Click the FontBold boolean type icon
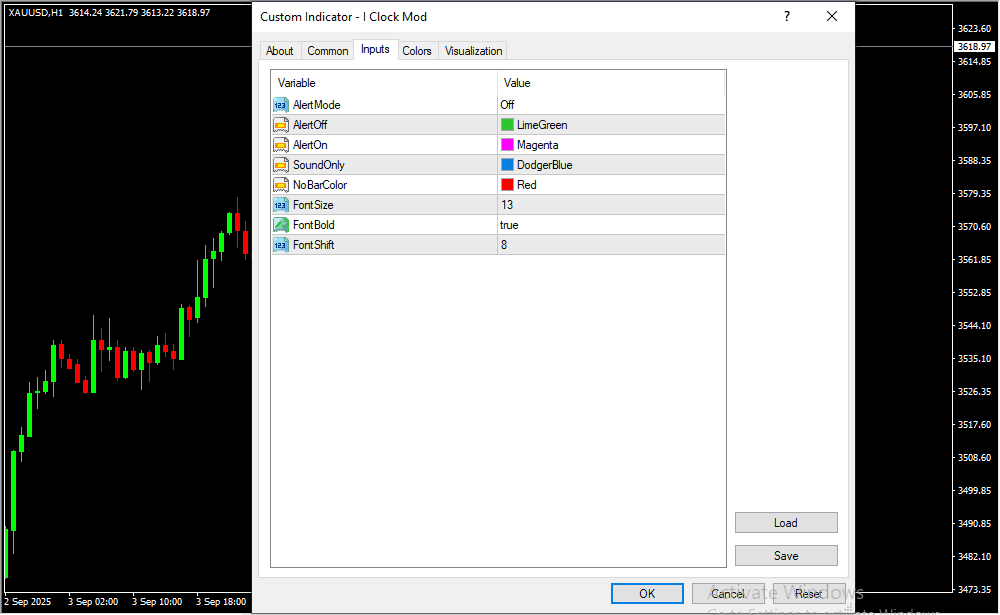The width and height of the screenshot is (1000, 615). 280,225
